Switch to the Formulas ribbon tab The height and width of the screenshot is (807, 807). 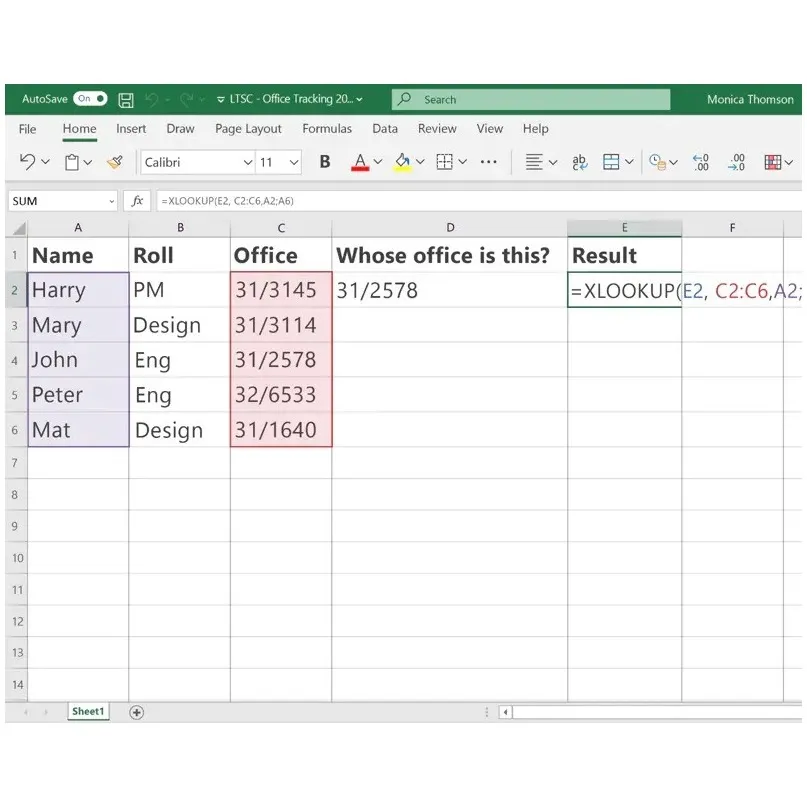click(x=327, y=129)
